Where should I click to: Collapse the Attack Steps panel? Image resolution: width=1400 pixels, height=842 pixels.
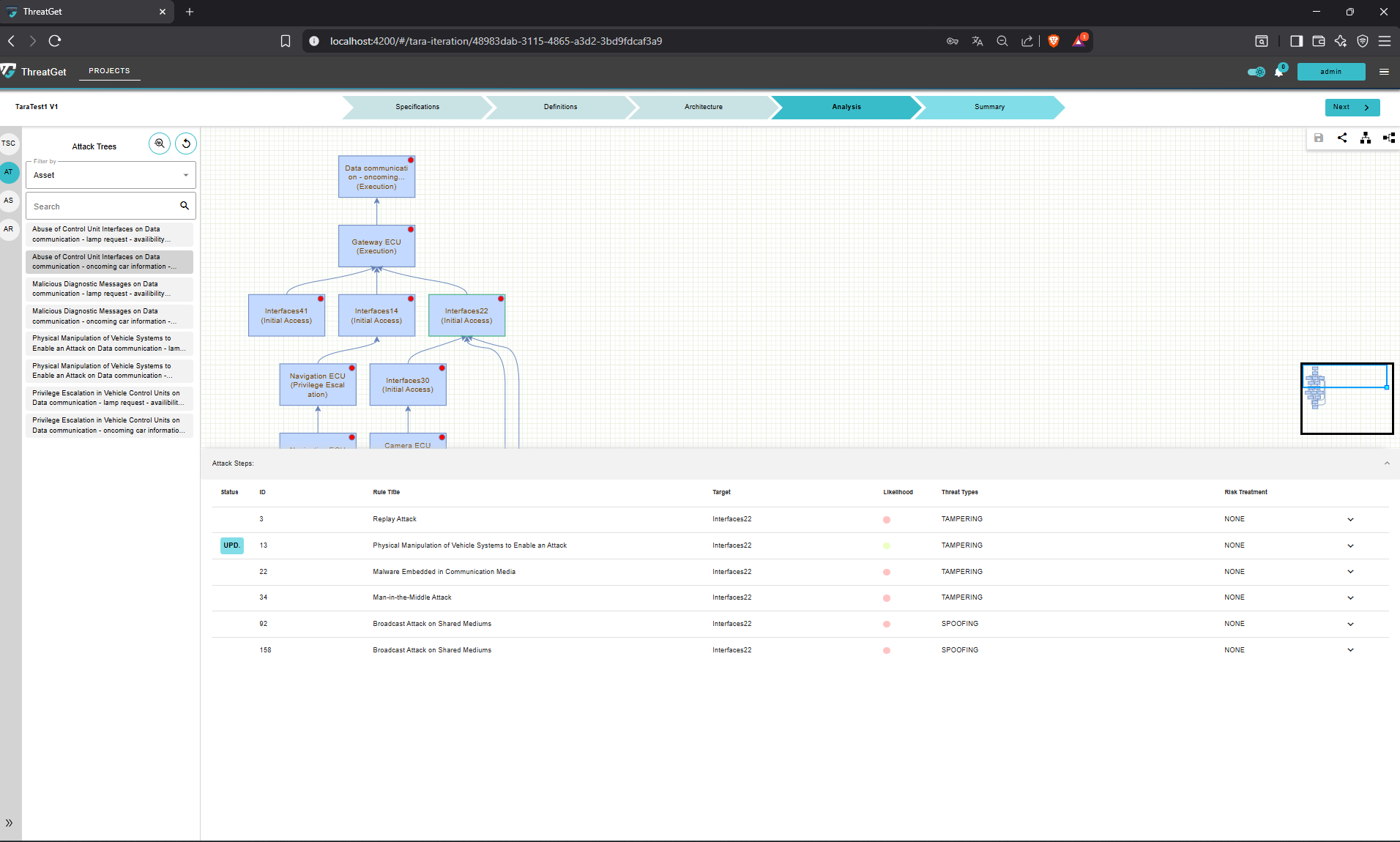click(x=1386, y=463)
